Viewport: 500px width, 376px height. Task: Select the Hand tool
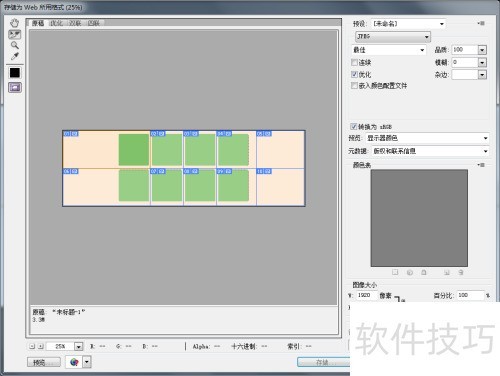[x=14, y=23]
